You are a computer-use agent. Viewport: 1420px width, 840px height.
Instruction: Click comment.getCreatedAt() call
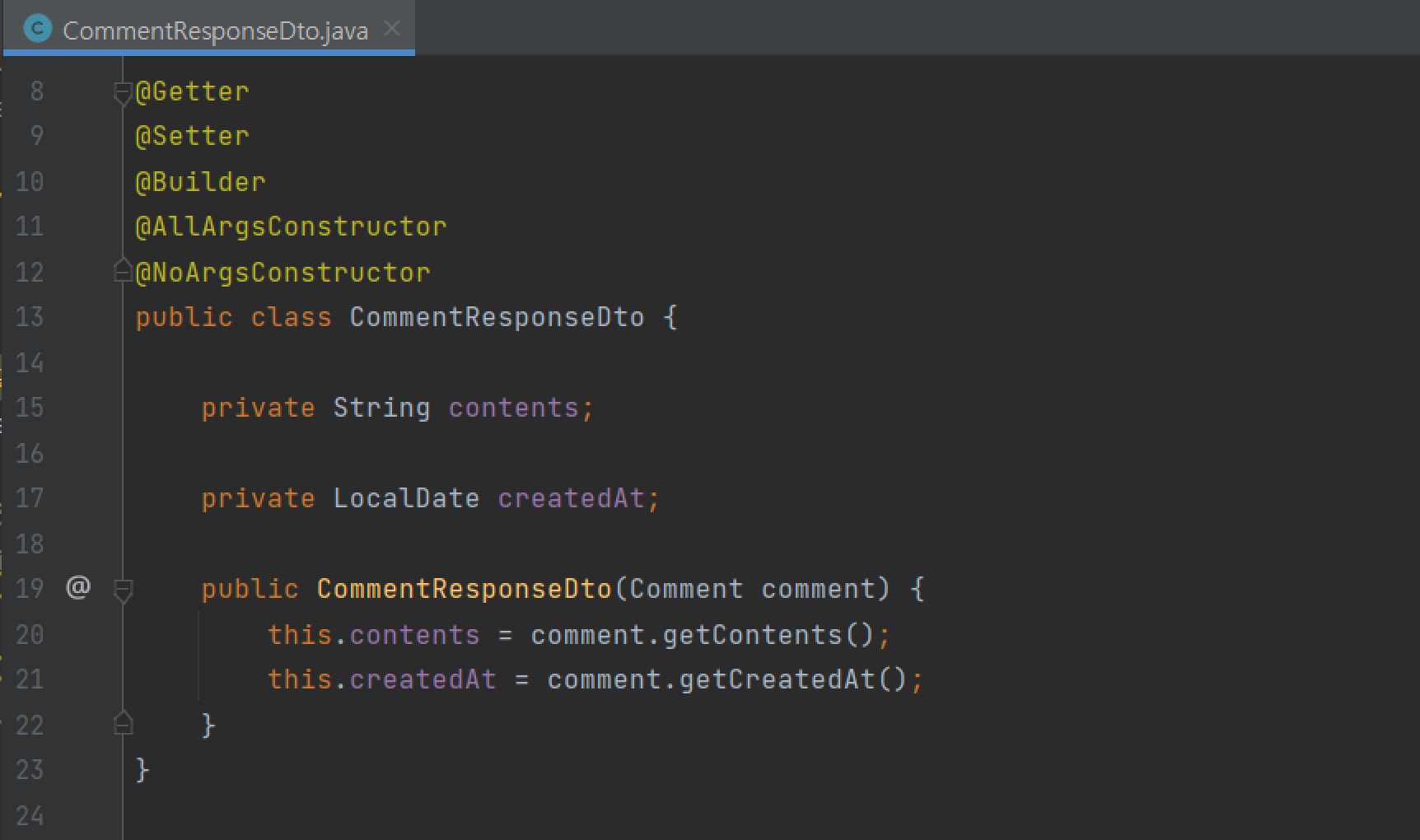(x=727, y=679)
